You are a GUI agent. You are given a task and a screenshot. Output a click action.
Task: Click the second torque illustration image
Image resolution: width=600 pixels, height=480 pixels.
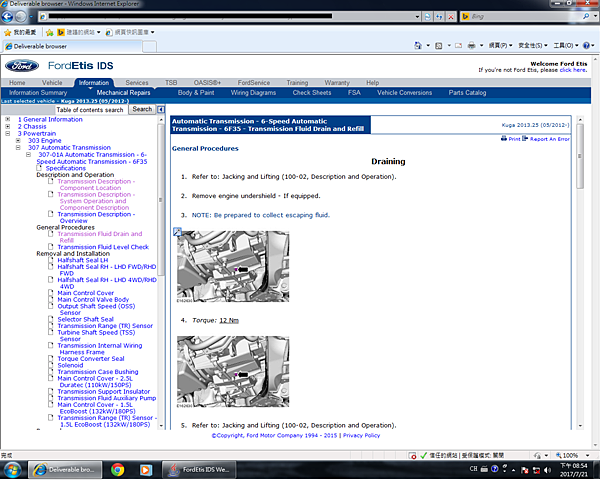pos(233,372)
